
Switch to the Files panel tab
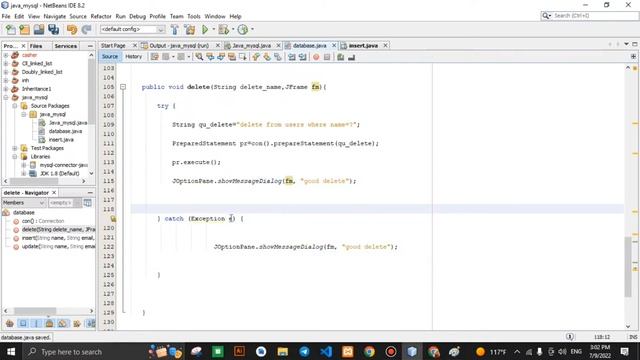pos(36,46)
